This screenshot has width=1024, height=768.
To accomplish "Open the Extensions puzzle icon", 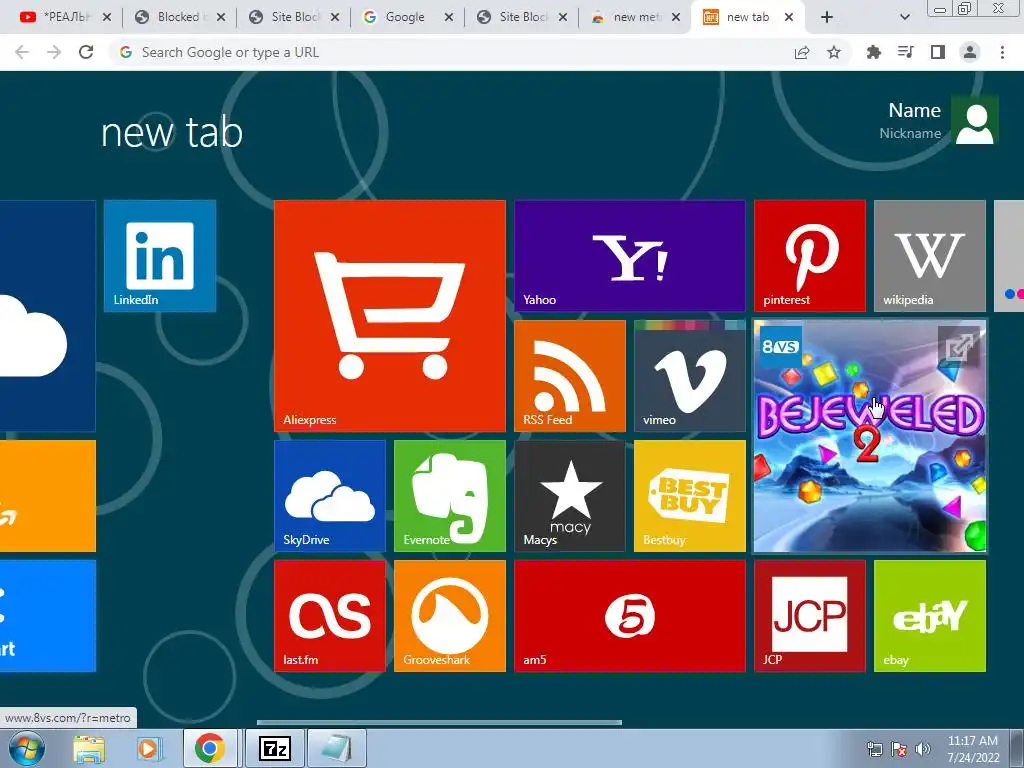I will coord(873,52).
